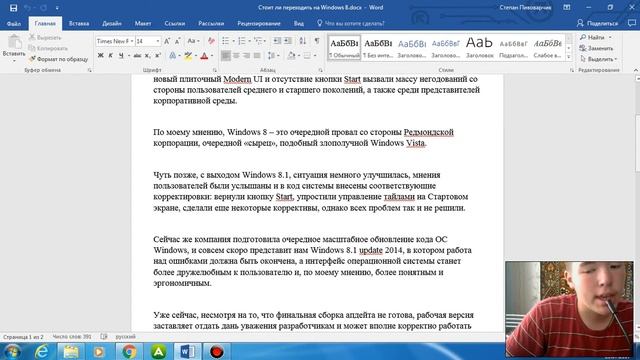Toggle superscript x² formatting
Viewport: 640px width, 360px height.
[158, 56]
